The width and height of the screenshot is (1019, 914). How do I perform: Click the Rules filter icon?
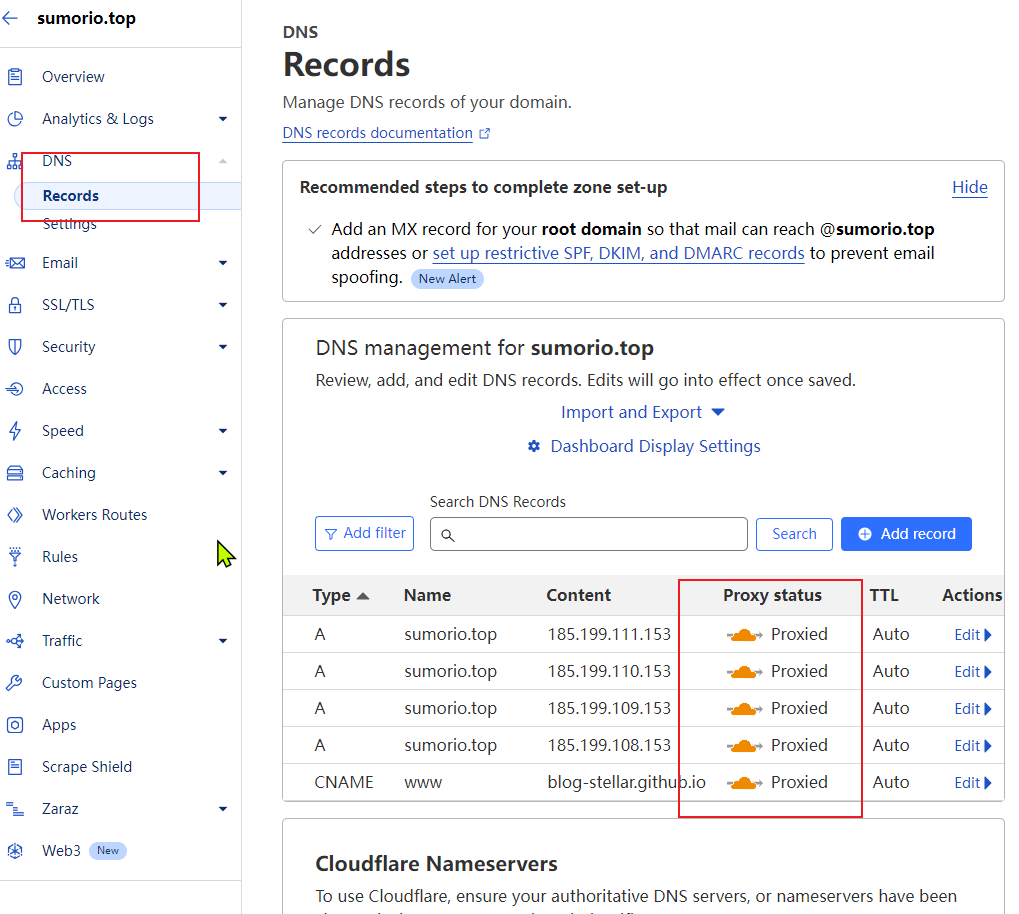pyautogui.click(x=15, y=557)
